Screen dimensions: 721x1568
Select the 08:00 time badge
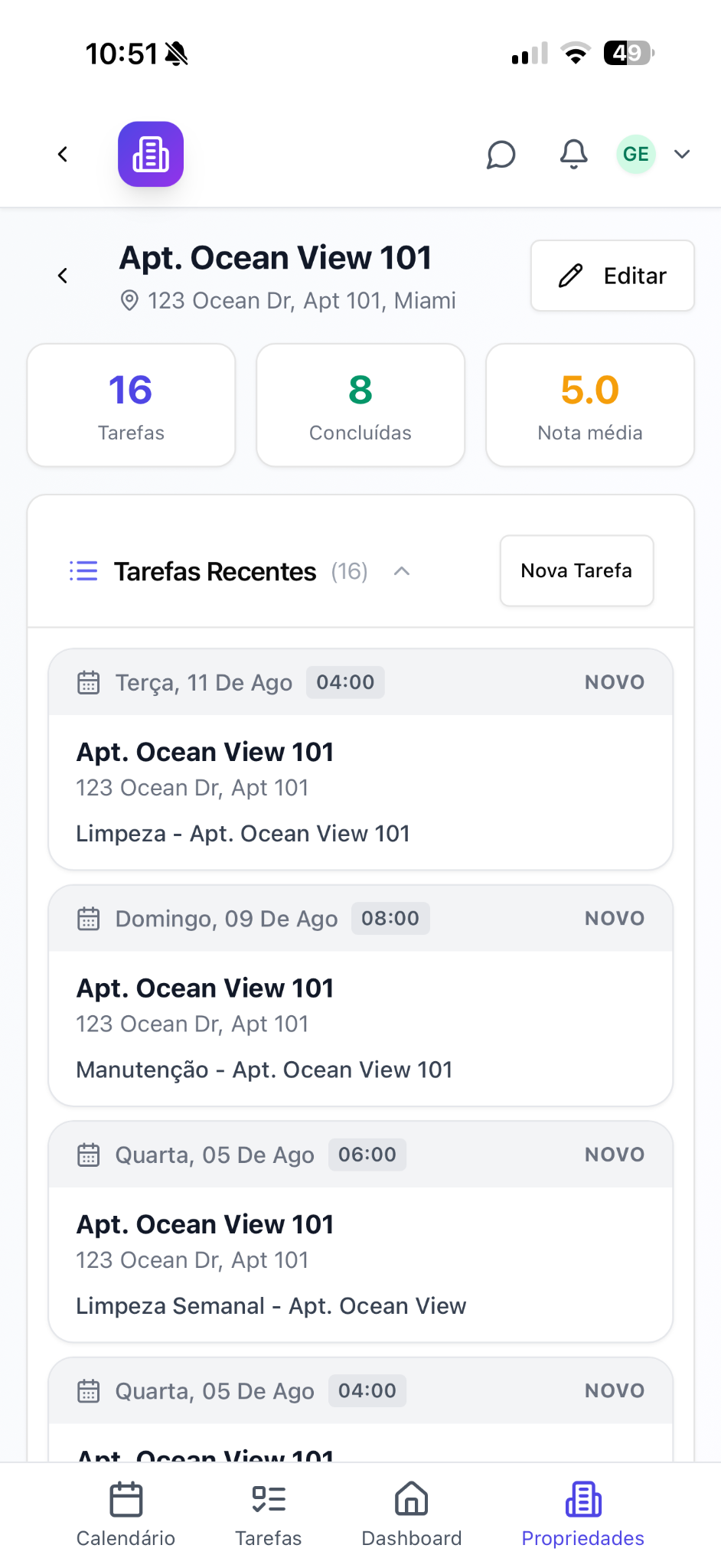(390, 918)
